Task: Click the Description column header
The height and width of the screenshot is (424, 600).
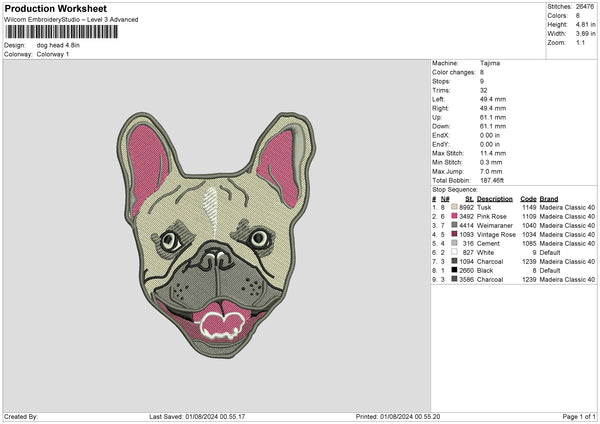Action: 495,198
